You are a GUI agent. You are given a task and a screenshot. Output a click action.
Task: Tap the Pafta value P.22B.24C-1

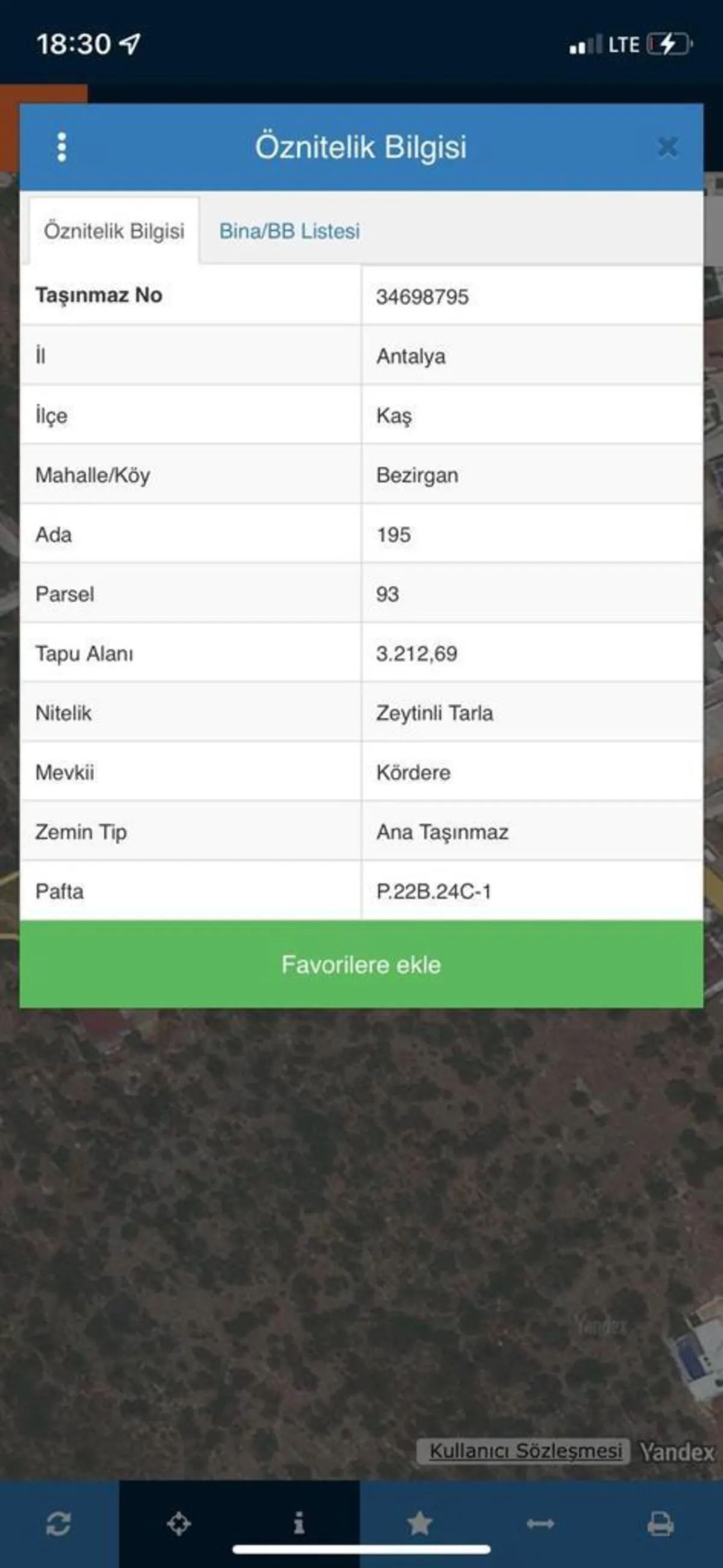click(433, 892)
